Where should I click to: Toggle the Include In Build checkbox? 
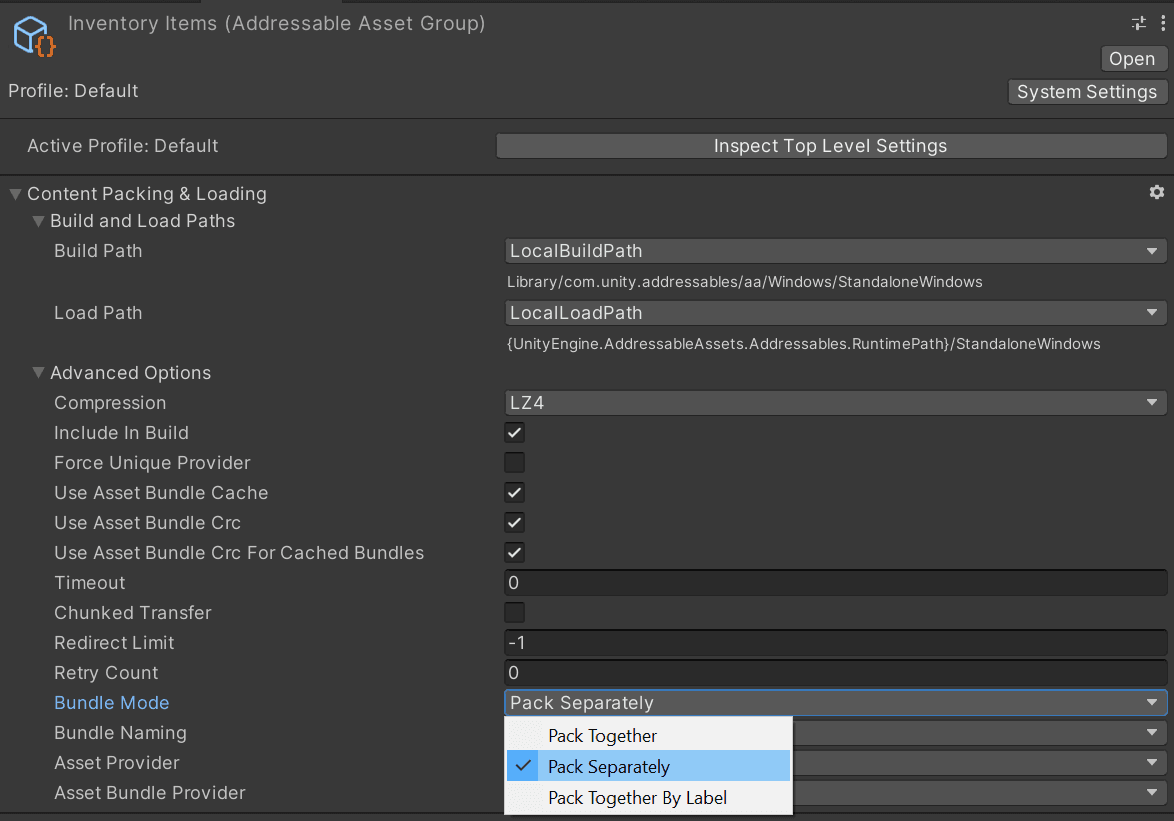click(514, 433)
